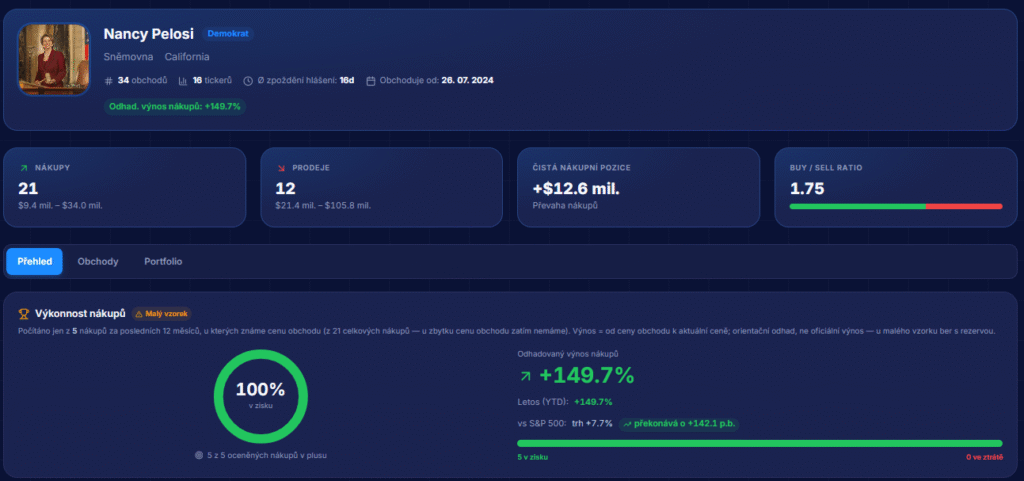
Task: Click the green up arrow icon on Nákupy
Action: pyautogui.click(x=24, y=168)
